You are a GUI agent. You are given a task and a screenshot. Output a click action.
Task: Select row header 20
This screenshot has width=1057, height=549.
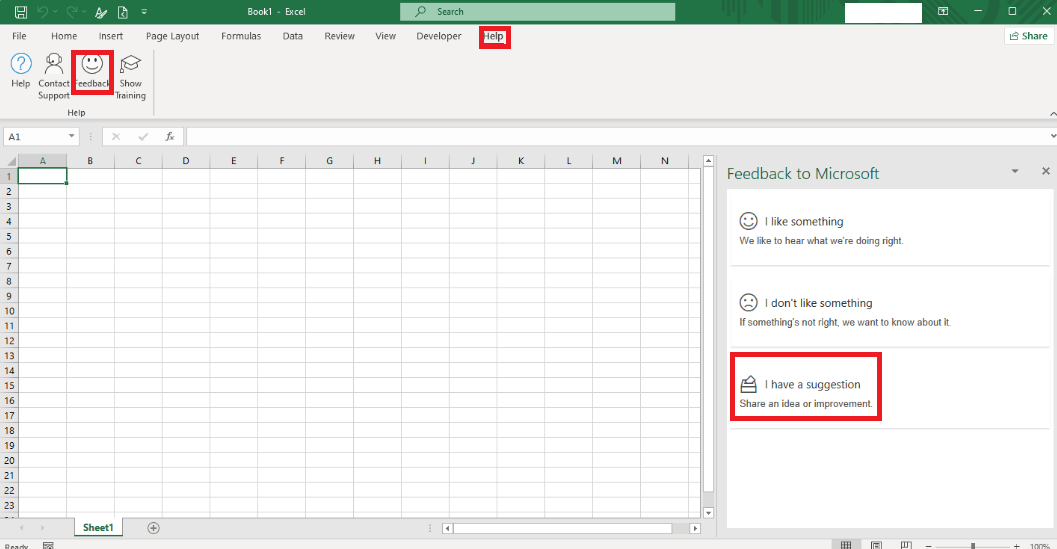(x=9, y=460)
